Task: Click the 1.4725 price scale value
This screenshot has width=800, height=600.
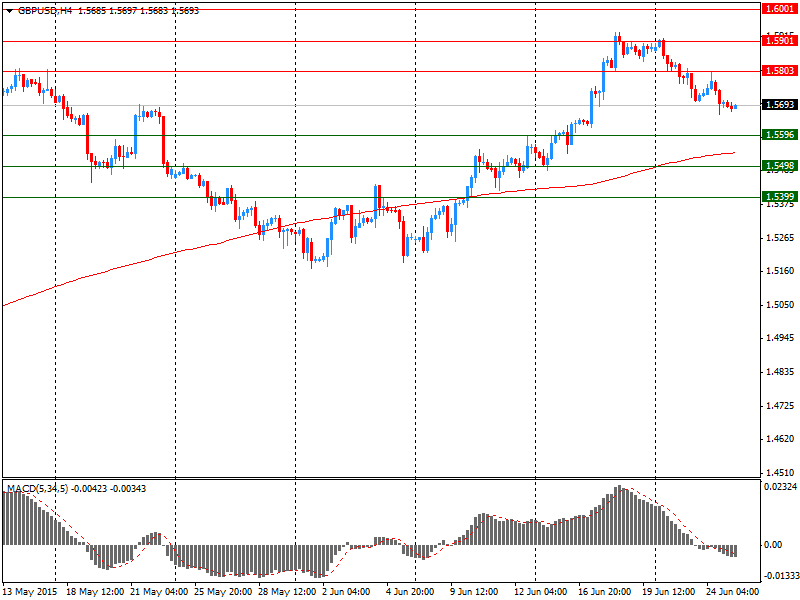Action: [x=781, y=406]
